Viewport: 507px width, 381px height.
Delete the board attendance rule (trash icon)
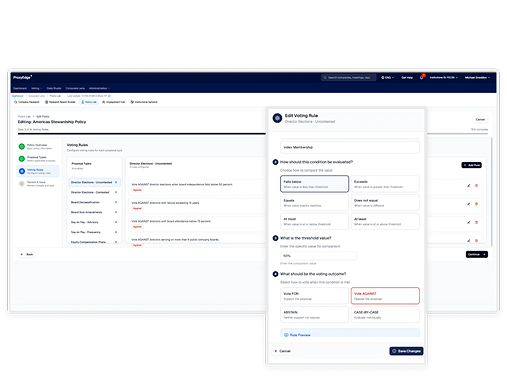476,222
